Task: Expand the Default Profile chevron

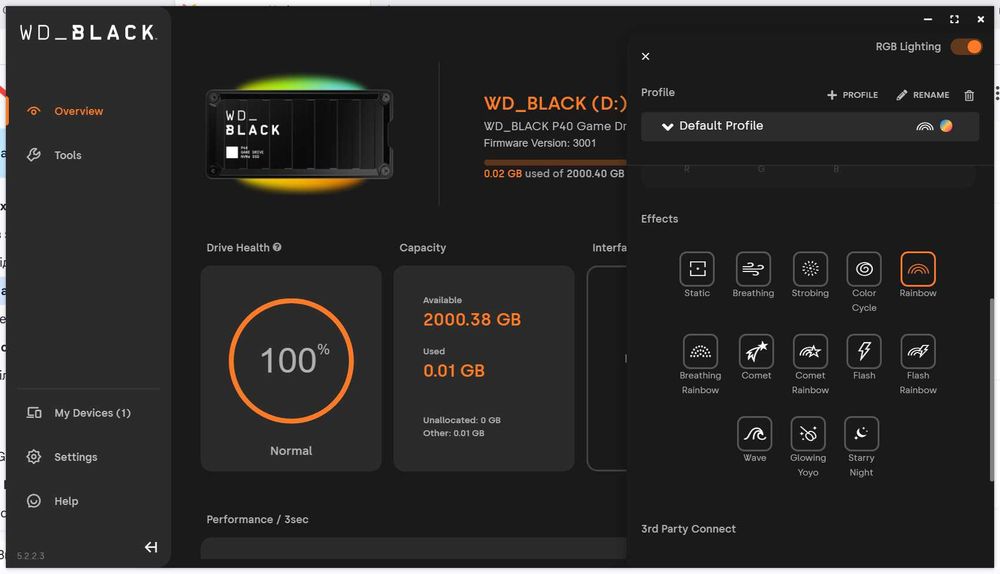Action: point(667,126)
